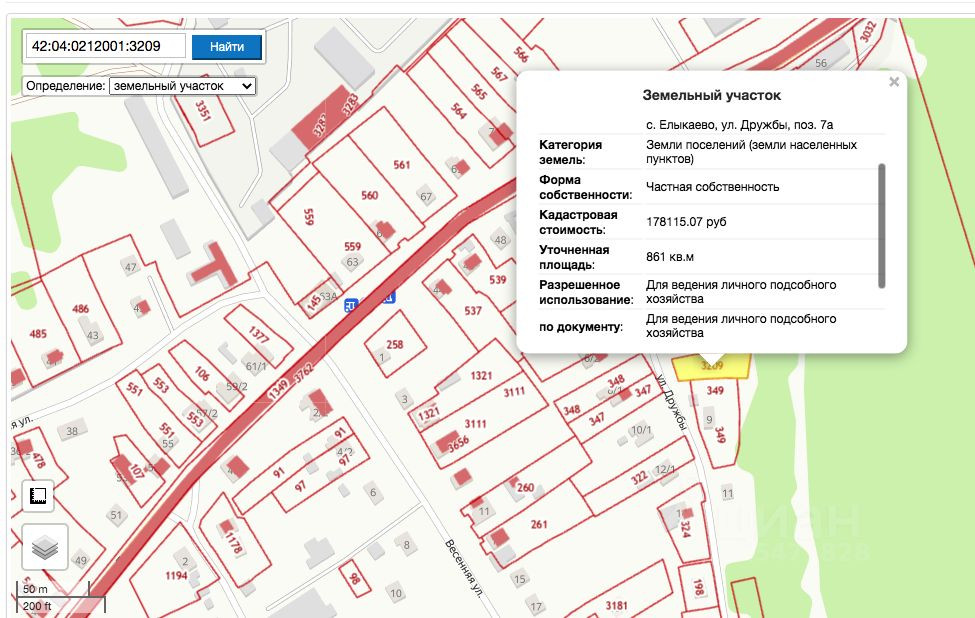
Task: Select parcel labeled 1194
Action: (x=176, y=575)
